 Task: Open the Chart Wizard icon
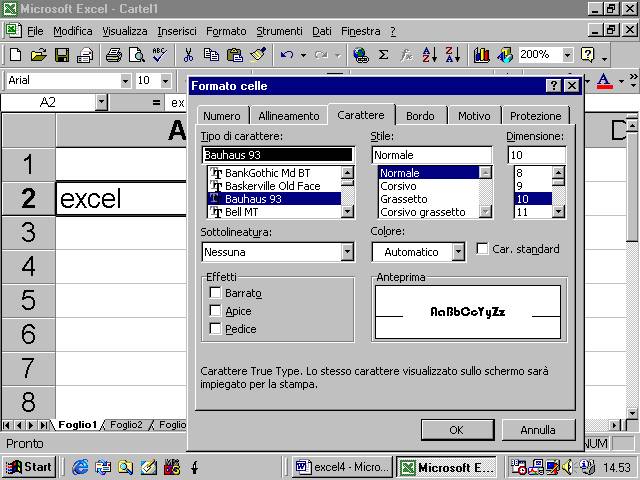click(x=482, y=55)
